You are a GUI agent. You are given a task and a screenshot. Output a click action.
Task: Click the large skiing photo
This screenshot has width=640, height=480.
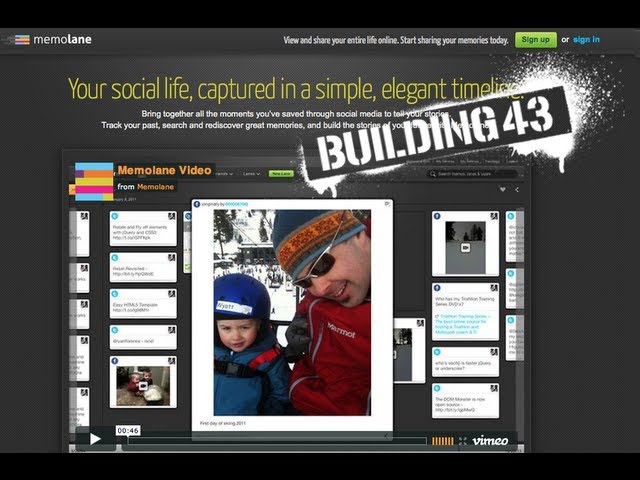[292, 313]
